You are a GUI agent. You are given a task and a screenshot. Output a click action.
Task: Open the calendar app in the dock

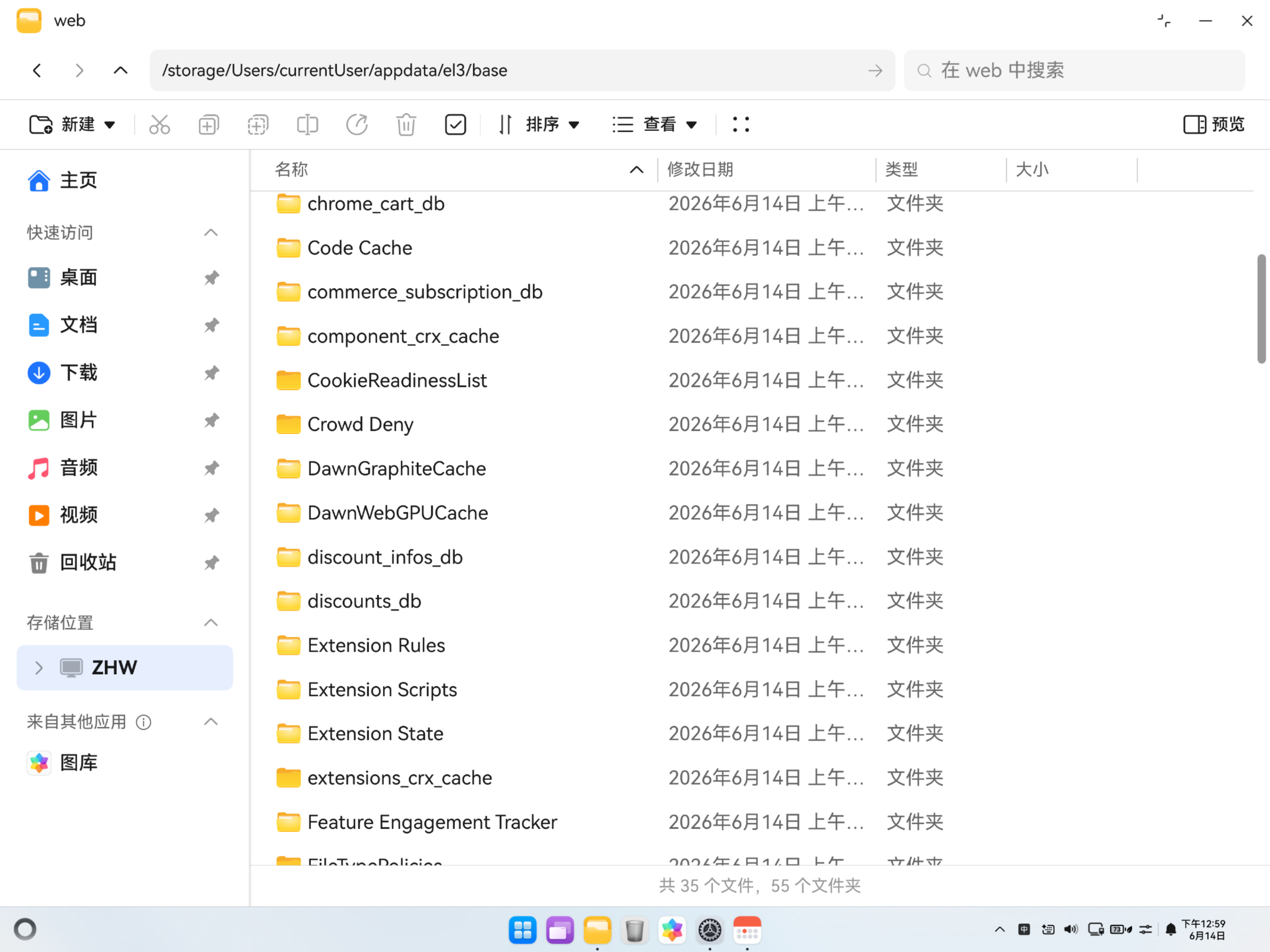click(747, 930)
